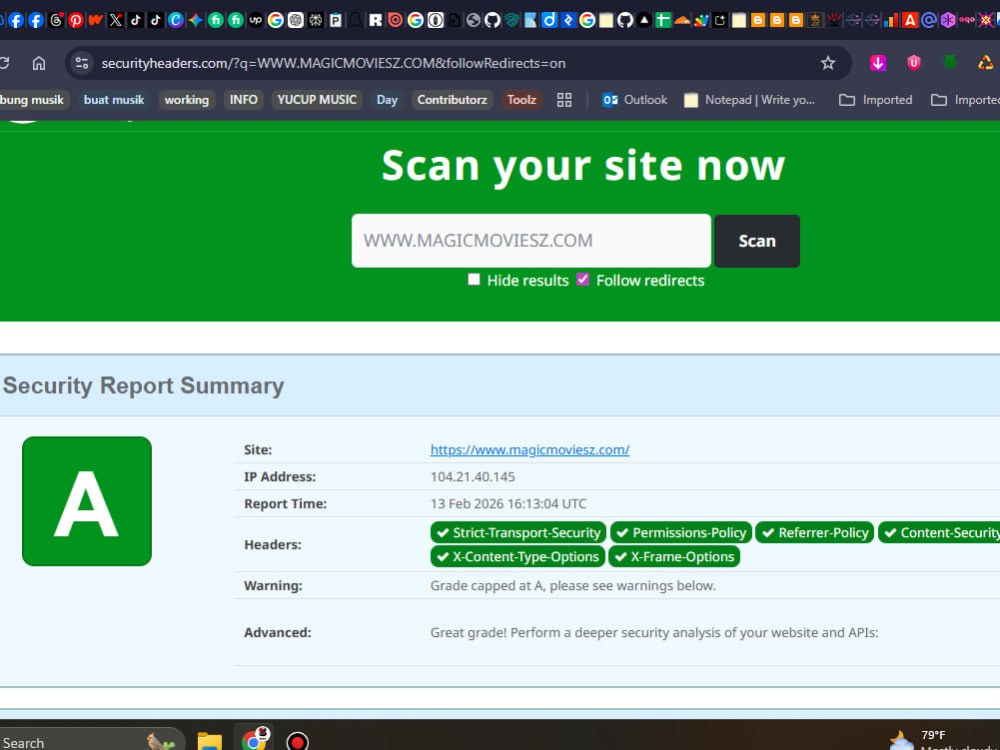The height and width of the screenshot is (750, 1000).
Task: Open the green download arrow extension
Action: (x=950, y=62)
